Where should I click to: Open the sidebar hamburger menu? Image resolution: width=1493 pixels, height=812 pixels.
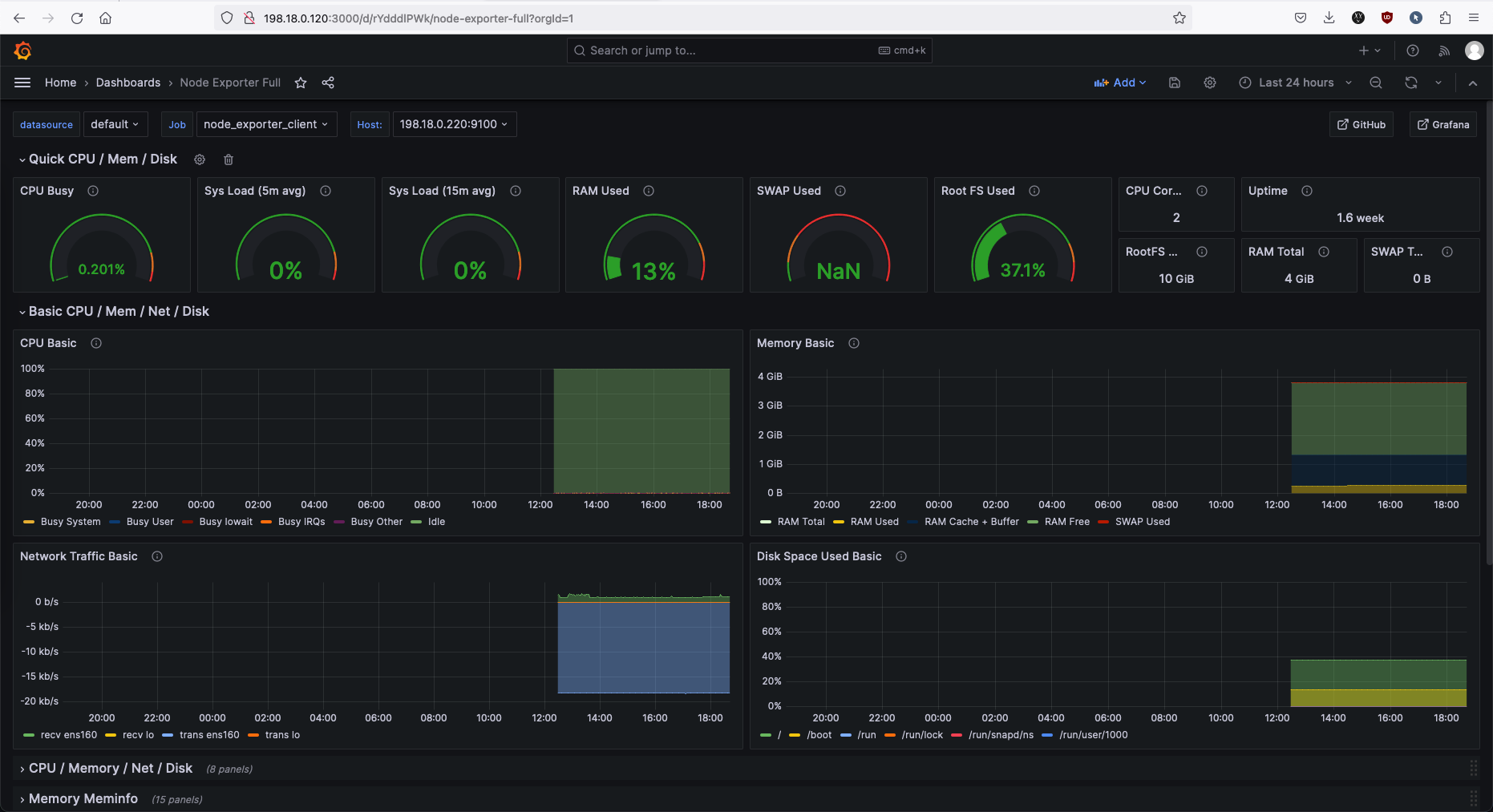22,83
